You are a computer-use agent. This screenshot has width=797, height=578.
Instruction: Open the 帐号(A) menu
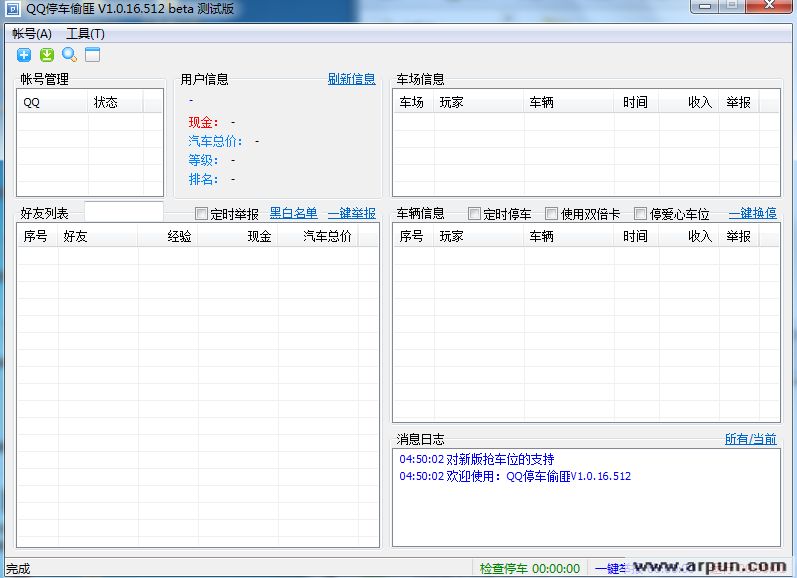(x=32, y=34)
